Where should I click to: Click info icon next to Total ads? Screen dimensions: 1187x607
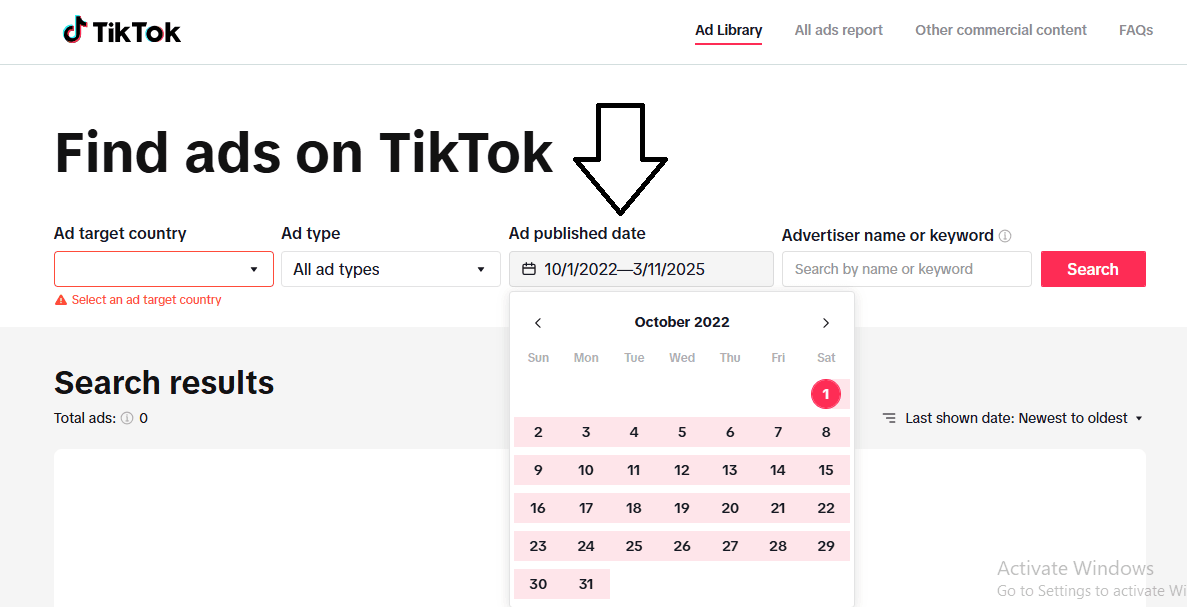[127, 419]
